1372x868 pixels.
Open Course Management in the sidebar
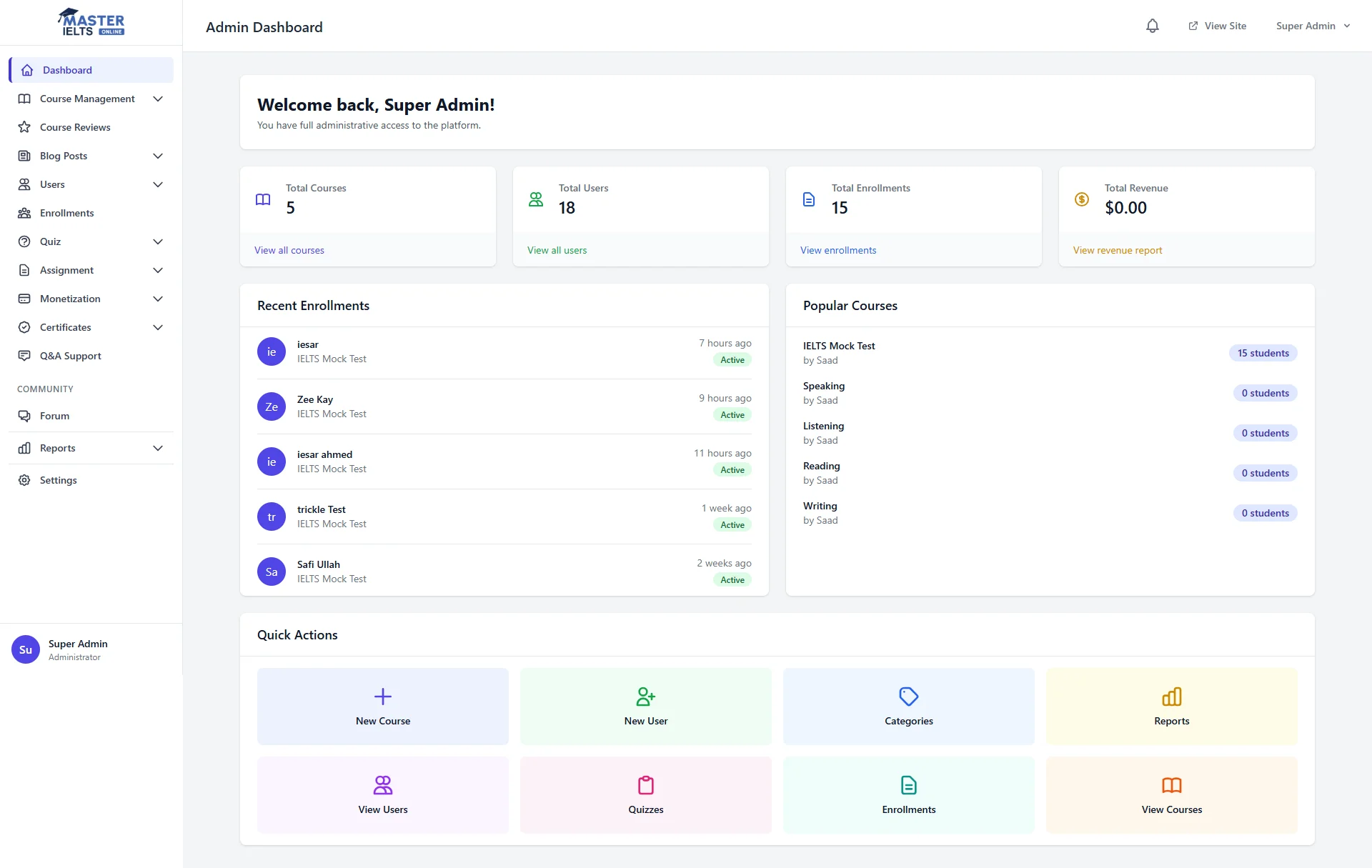pyautogui.click(x=91, y=99)
